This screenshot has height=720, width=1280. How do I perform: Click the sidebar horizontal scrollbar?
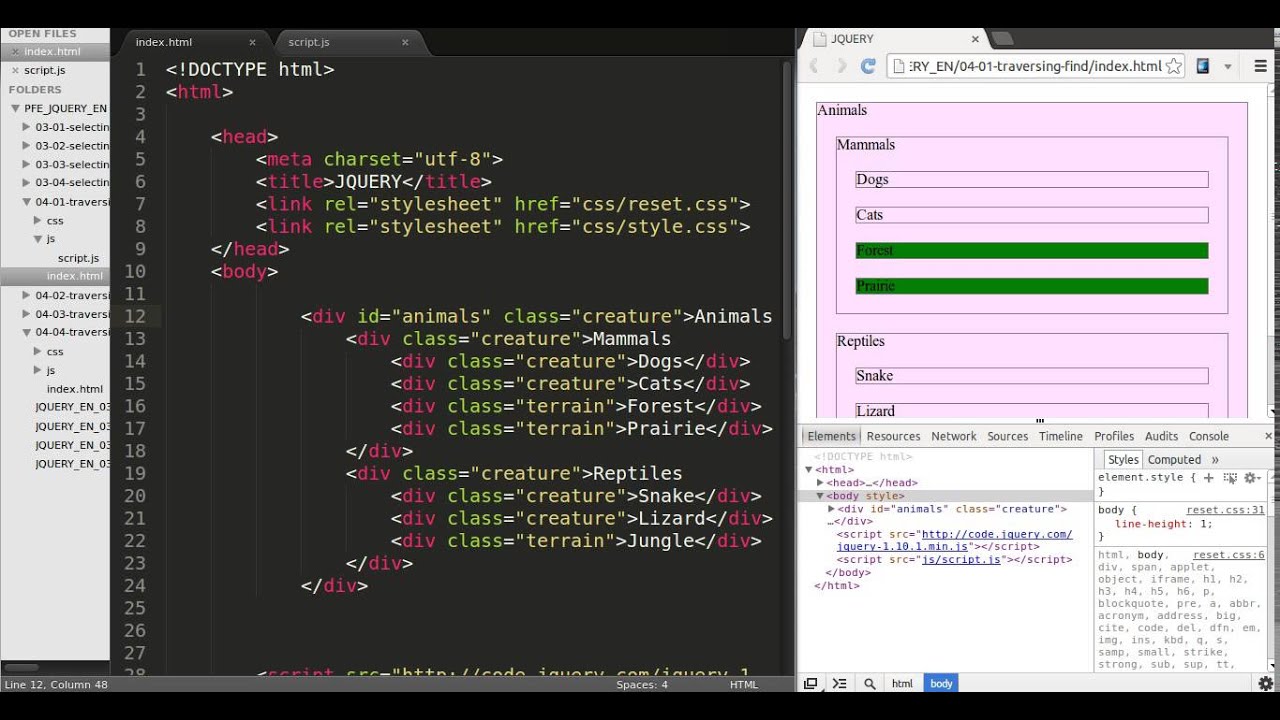click(x=20, y=667)
